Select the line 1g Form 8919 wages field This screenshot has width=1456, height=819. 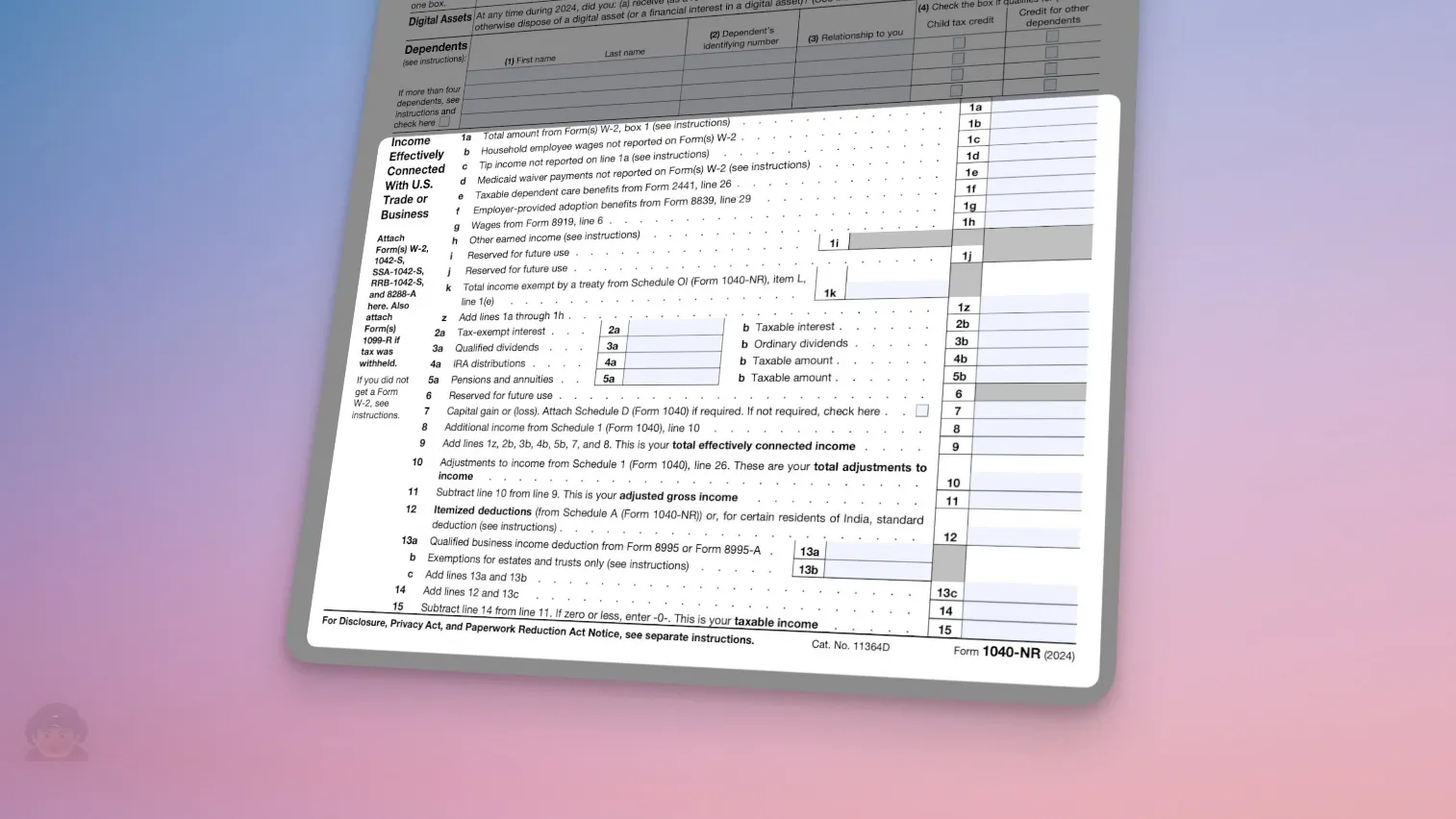pyautogui.click(x=1039, y=201)
